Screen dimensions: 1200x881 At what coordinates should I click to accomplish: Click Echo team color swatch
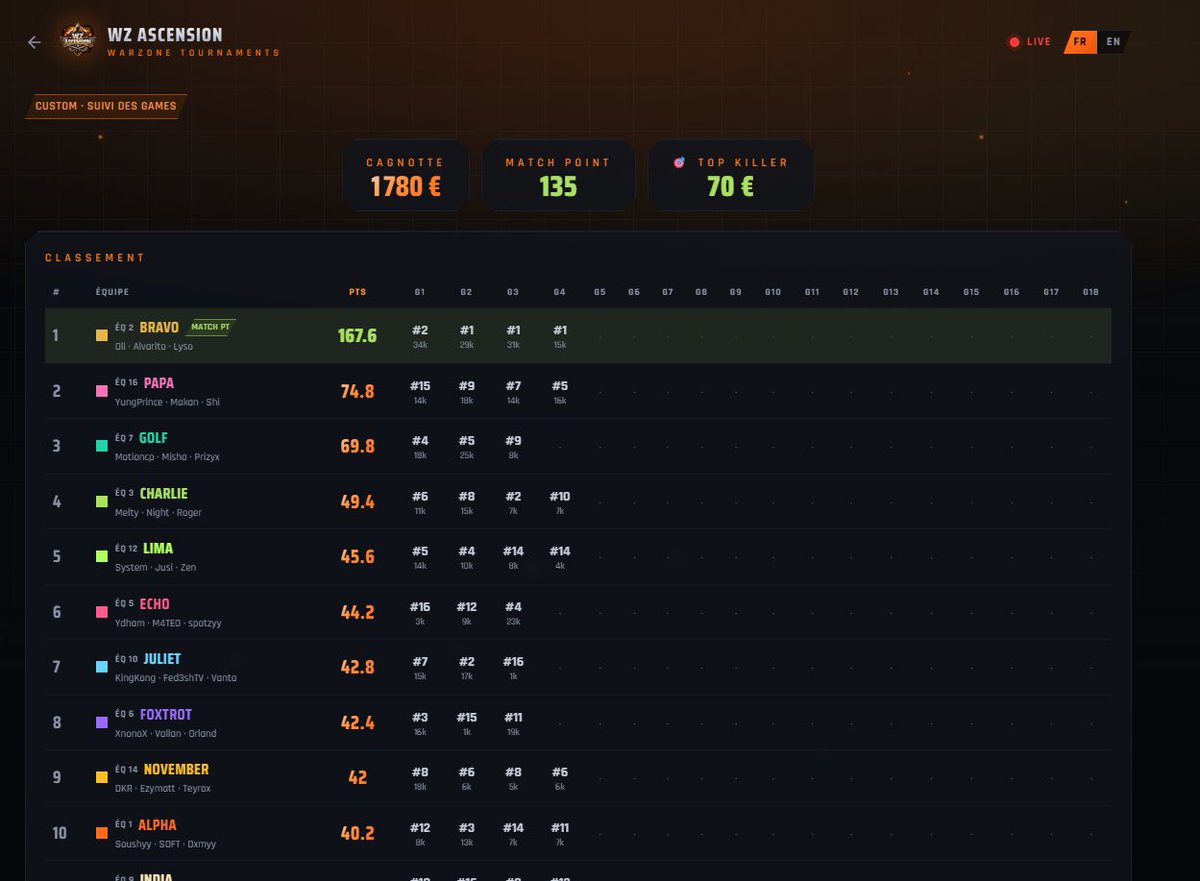pyautogui.click(x=102, y=612)
